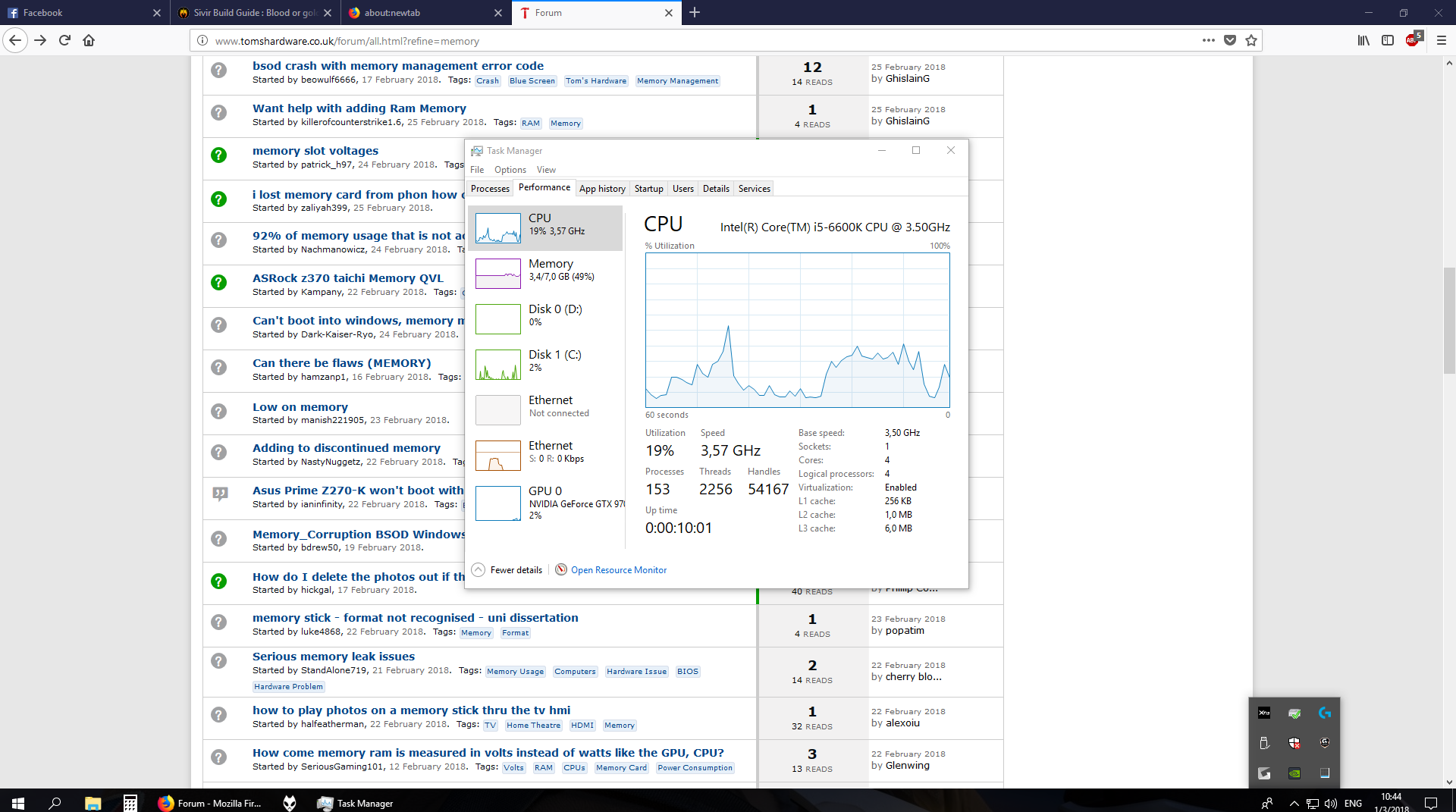Select GPU 0 NVIDIA GeForce entry

(x=545, y=503)
